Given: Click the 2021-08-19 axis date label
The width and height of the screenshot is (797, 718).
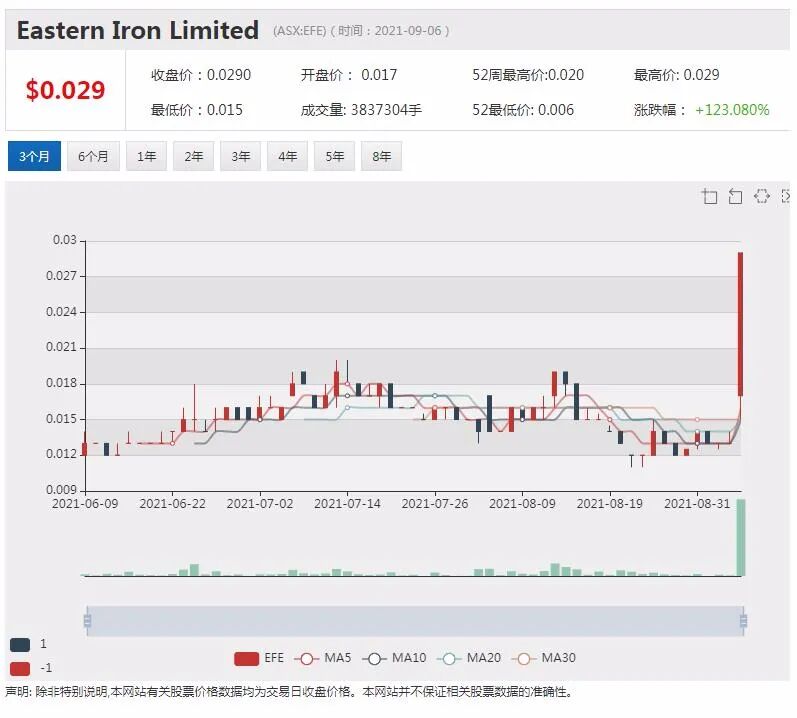Looking at the screenshot, I should [609, 504].
